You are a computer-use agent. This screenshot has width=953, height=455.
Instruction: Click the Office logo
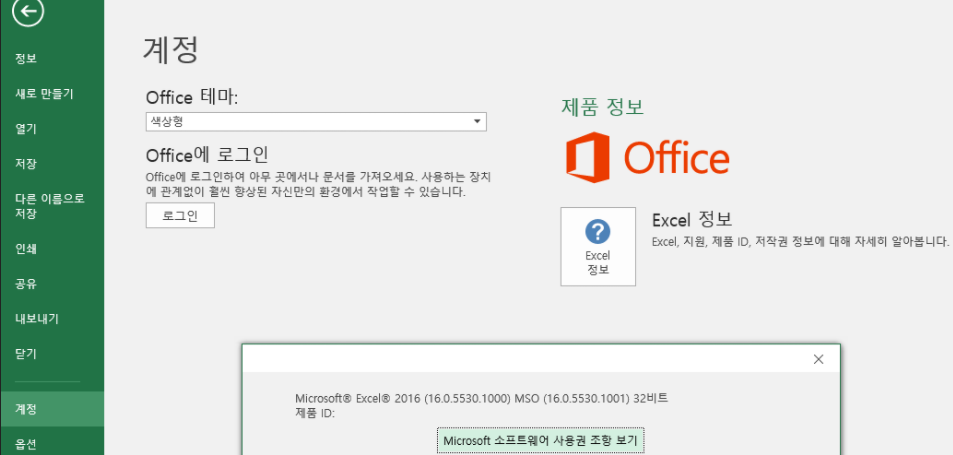coord(648,157)
